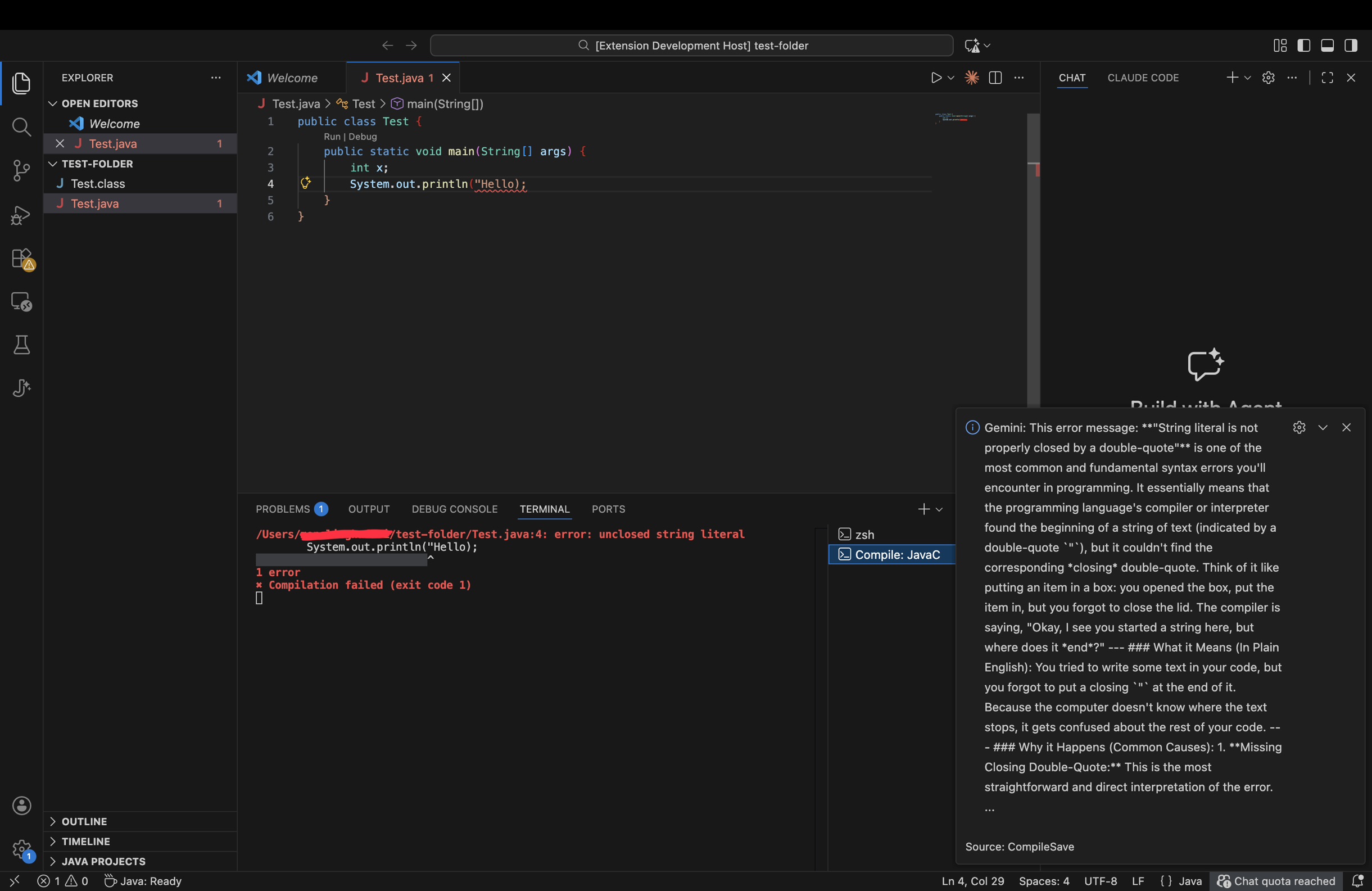
Task: Toggle the bottom panel visibility
Action: click(1327, 46)
